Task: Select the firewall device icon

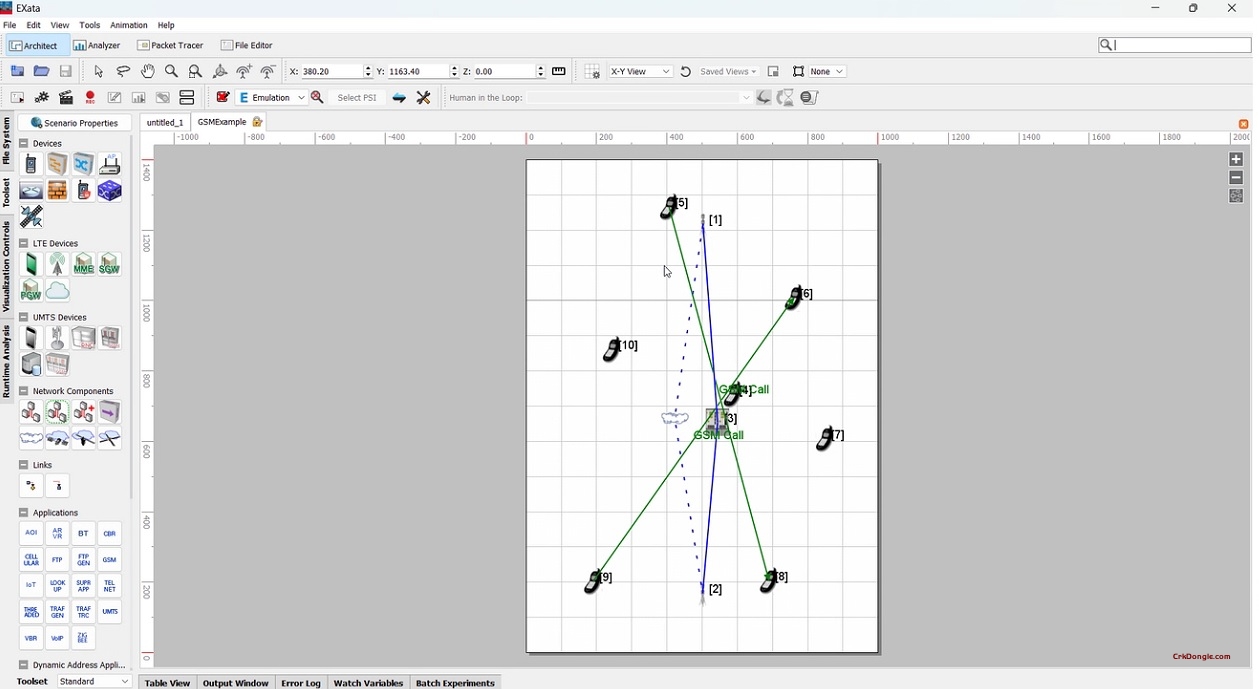Action: pyautogui.click(x=57, y=190)
